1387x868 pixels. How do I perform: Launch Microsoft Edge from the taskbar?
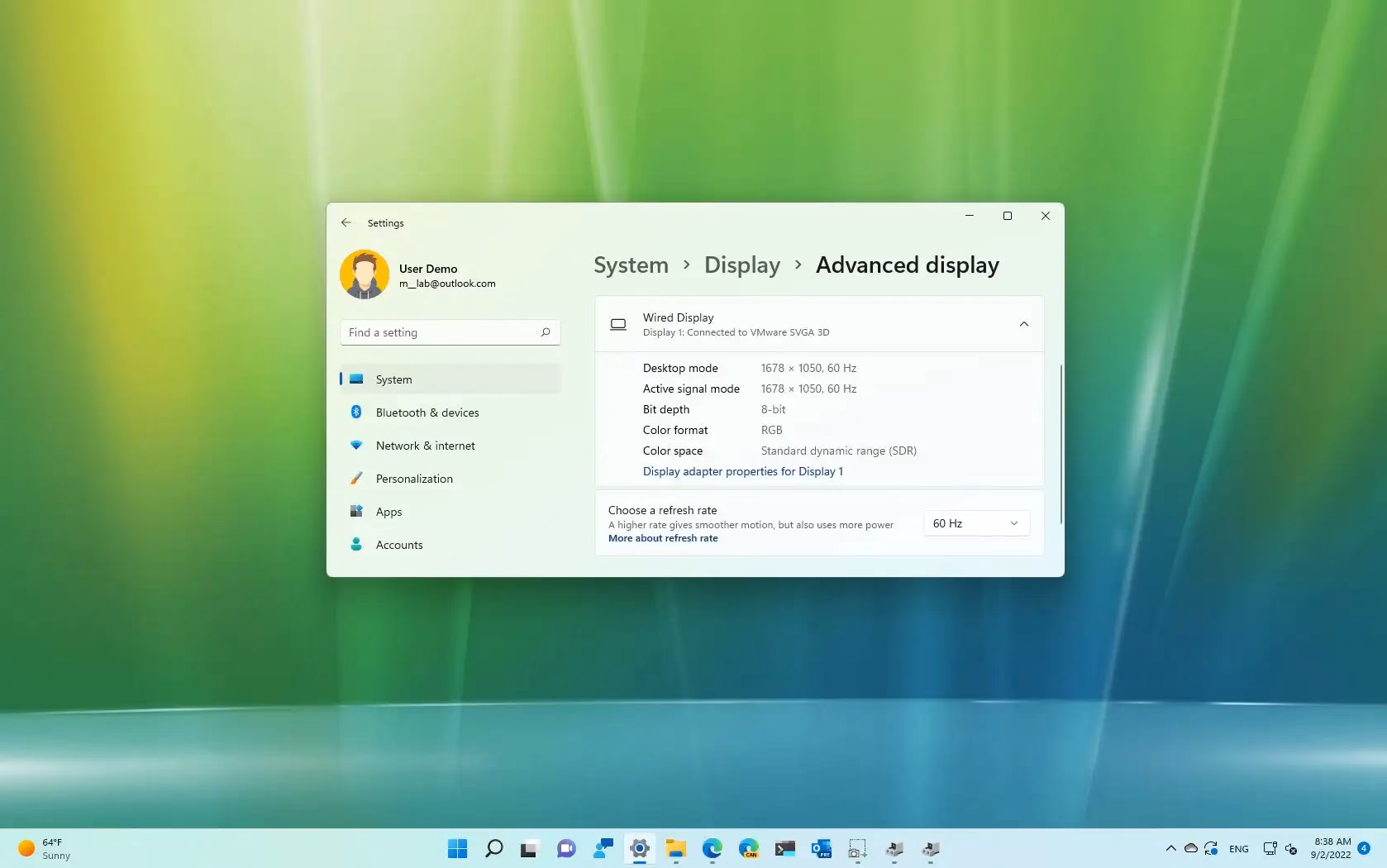pos(713,848)
